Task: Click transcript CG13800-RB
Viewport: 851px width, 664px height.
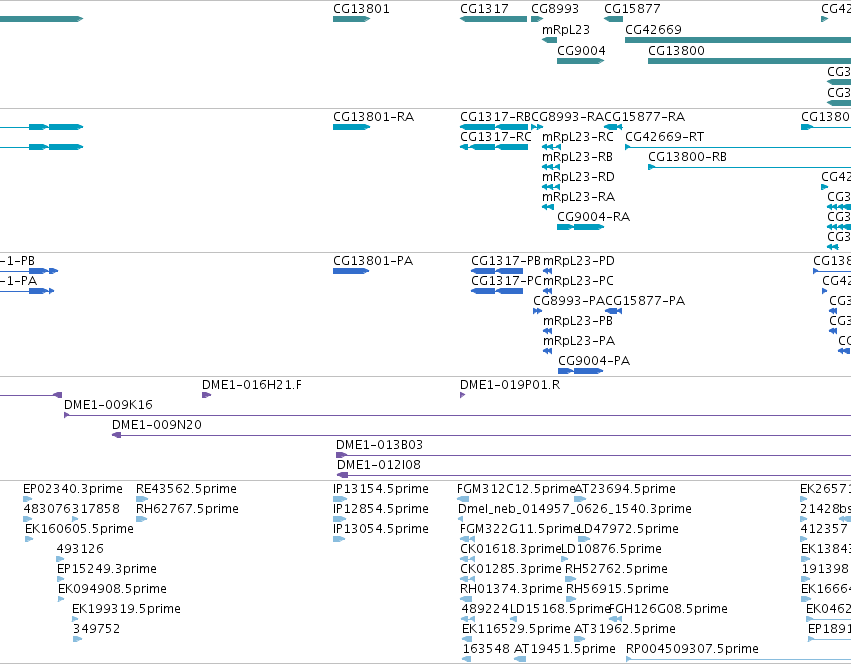Action: tap(750, 167)
